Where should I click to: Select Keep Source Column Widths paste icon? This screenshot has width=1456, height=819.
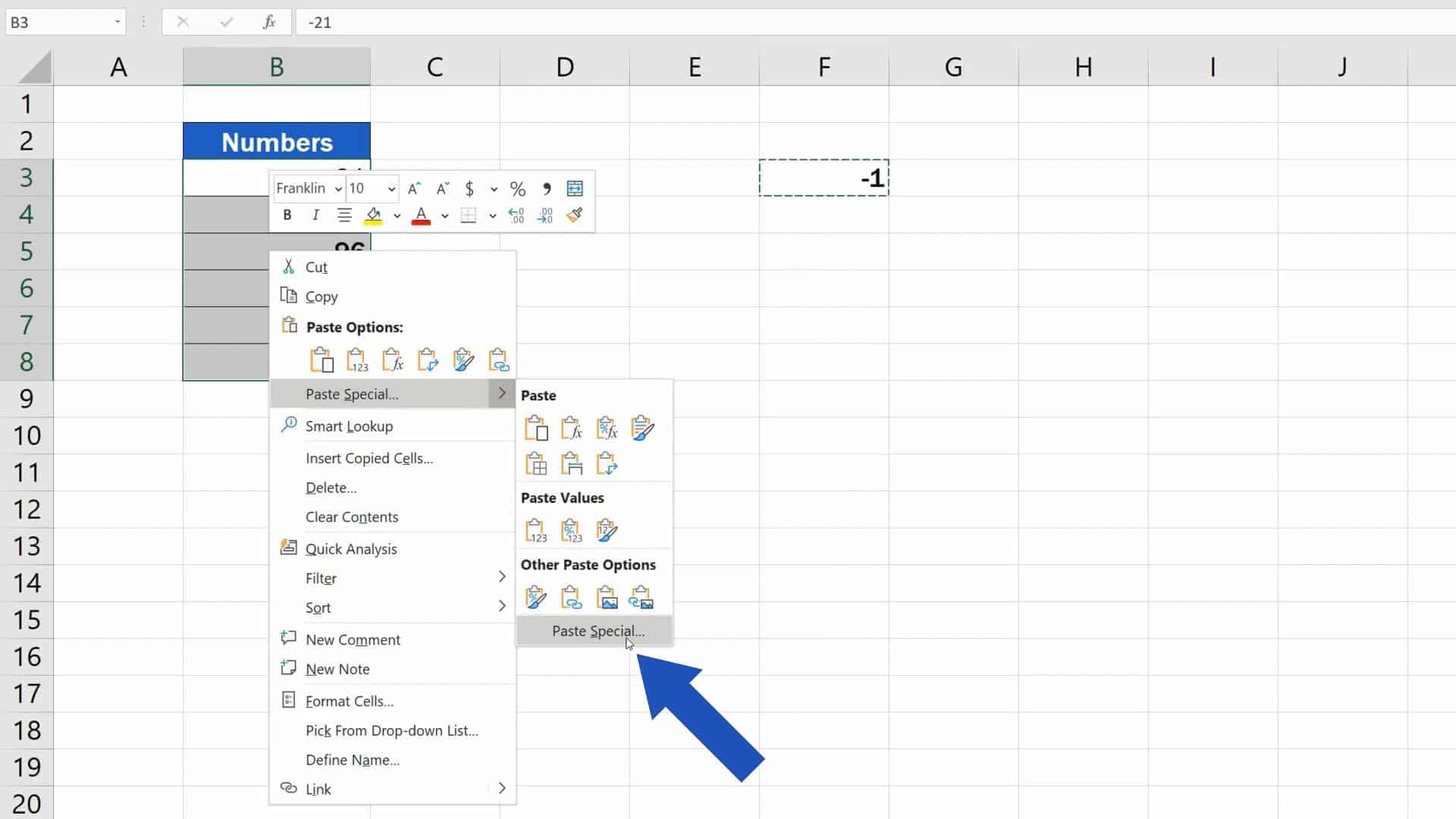[x=571, y=463]
